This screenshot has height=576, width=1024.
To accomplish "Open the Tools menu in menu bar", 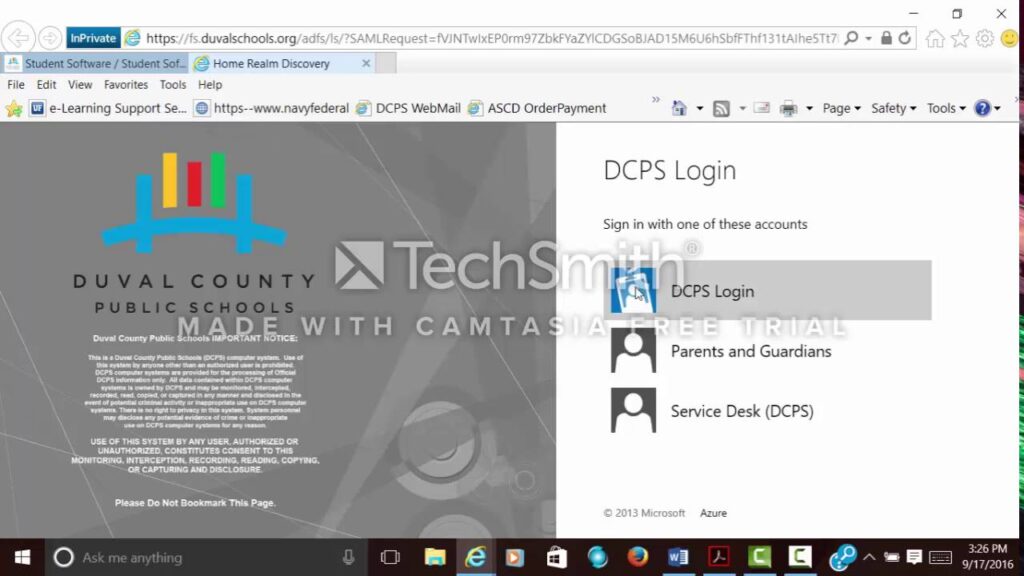I will pyautogui.click(x=172, y=84).
